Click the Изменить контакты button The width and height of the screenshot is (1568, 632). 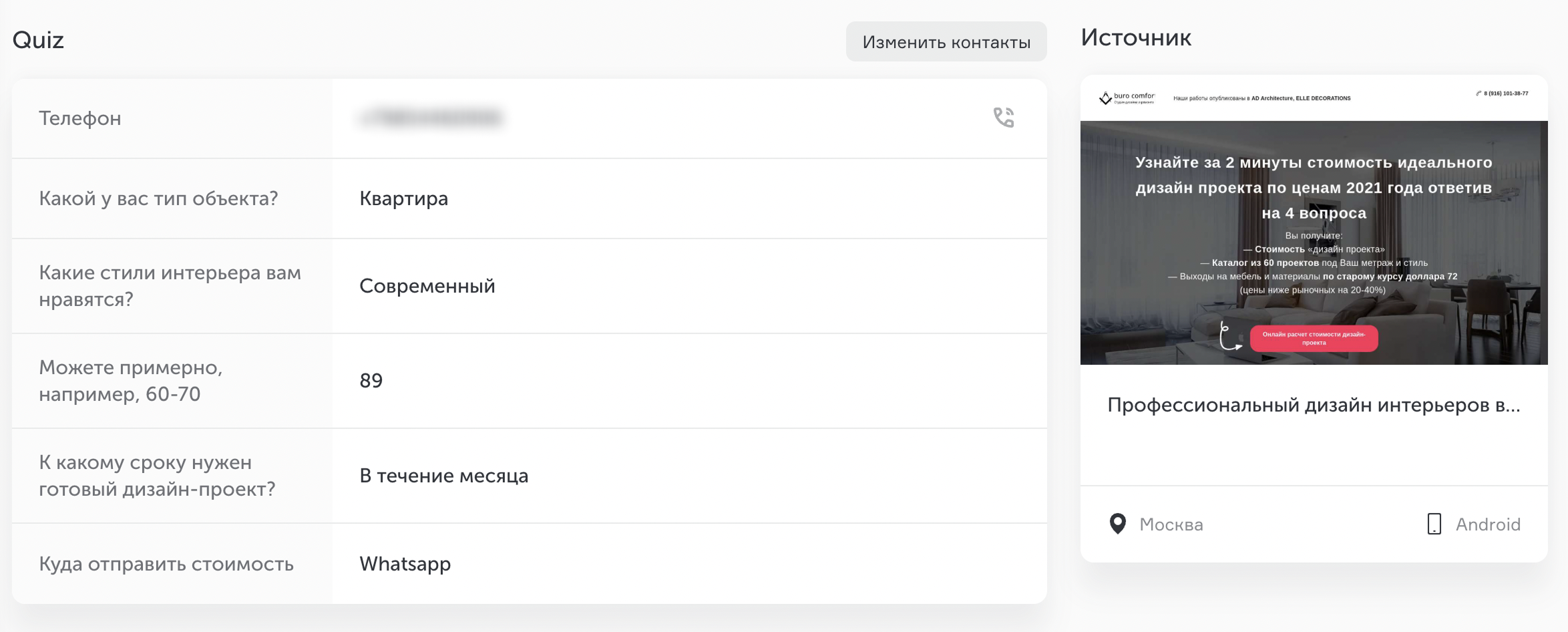coord(946,41)
